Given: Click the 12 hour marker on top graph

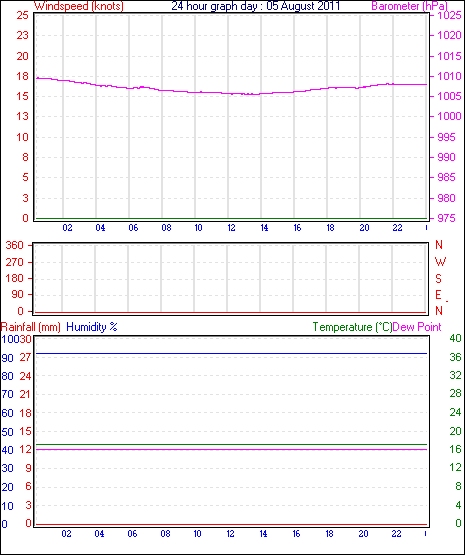Looking at the screenshot, I should (231, 228).
